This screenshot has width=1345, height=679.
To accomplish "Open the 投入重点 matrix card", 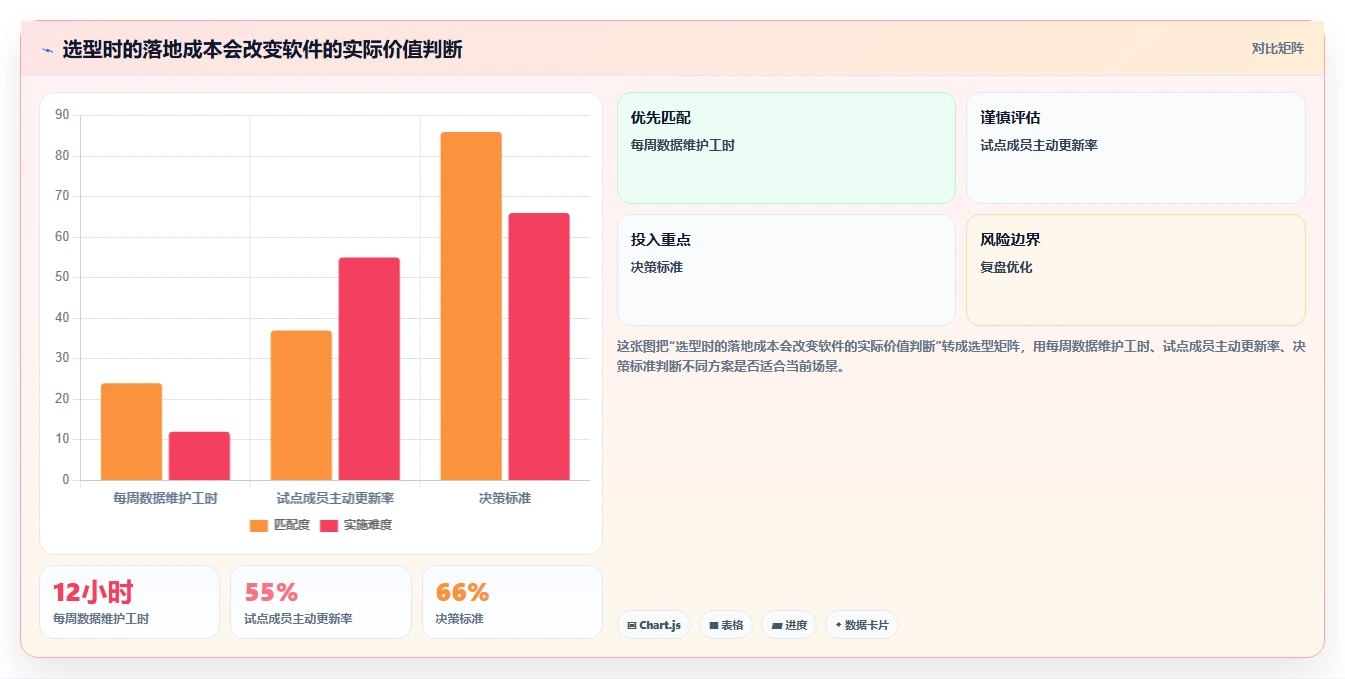I will click(x=786, y=270).
